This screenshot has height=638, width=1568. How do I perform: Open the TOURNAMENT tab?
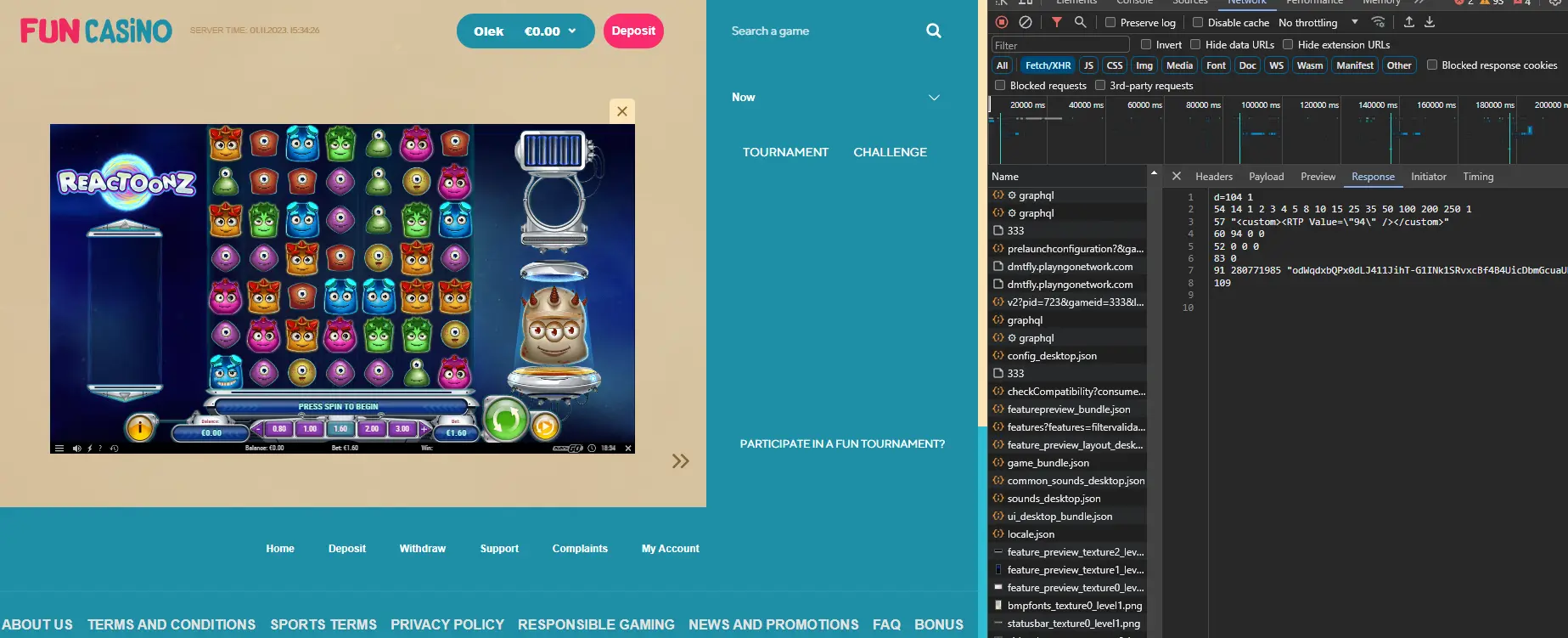click(785, 152)
